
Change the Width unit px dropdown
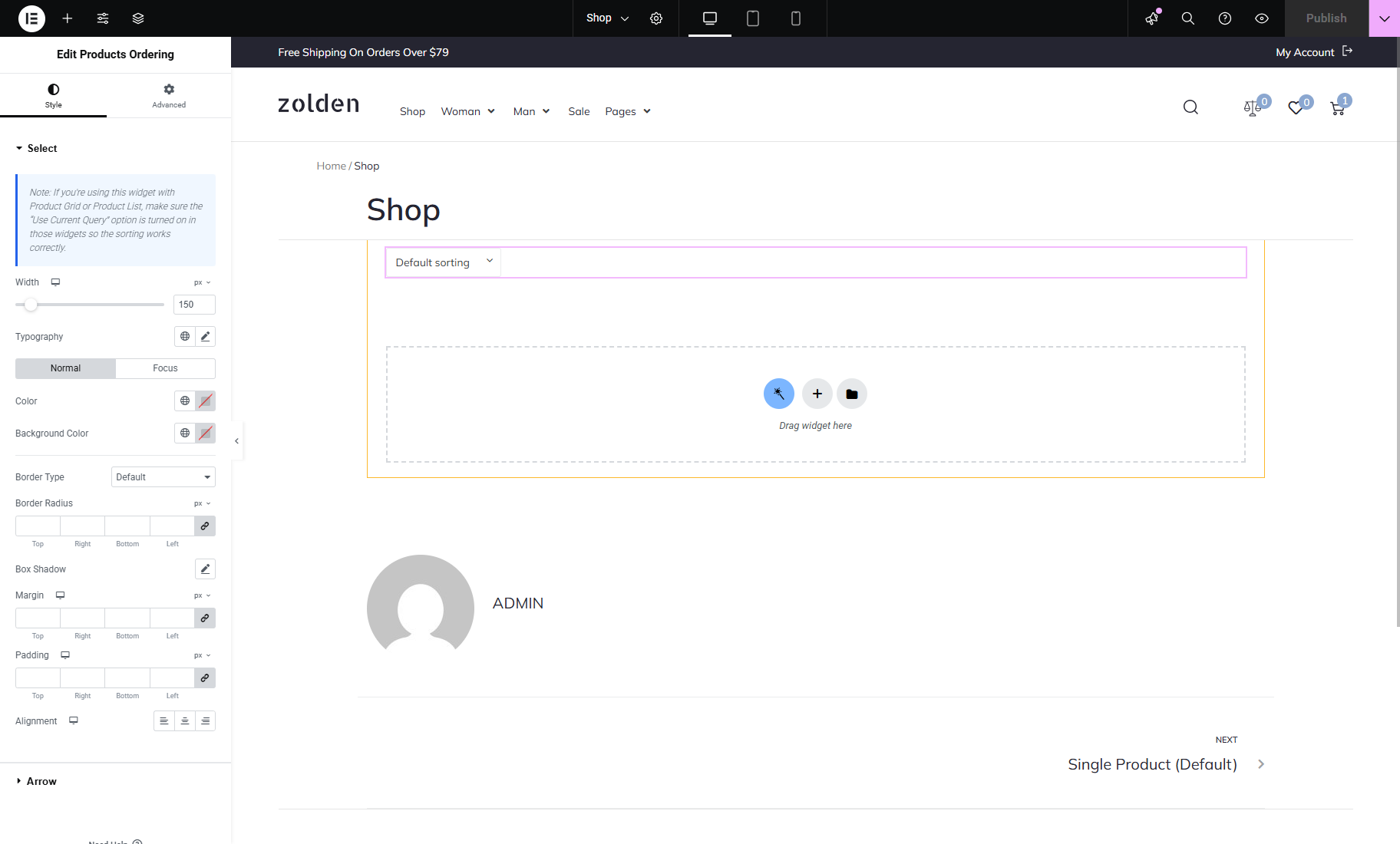(x=203, y=282)
